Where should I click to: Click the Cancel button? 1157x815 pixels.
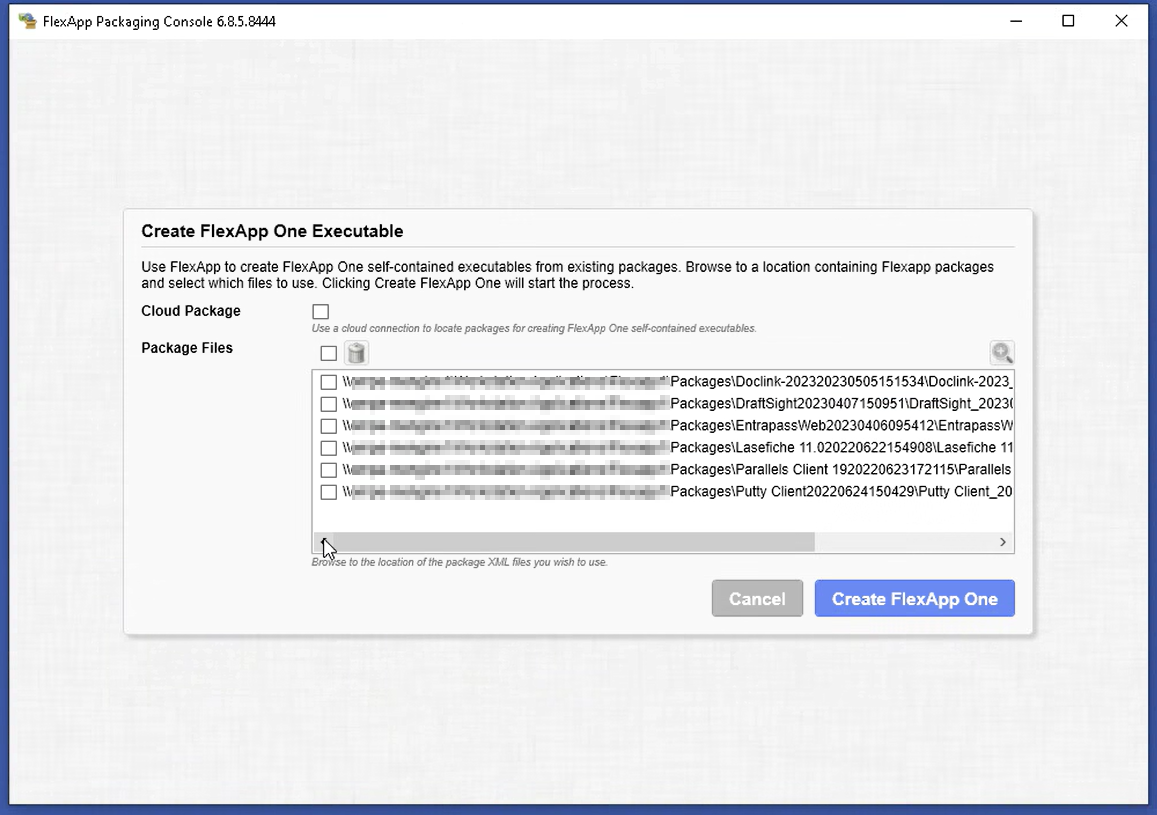point(757,599)
